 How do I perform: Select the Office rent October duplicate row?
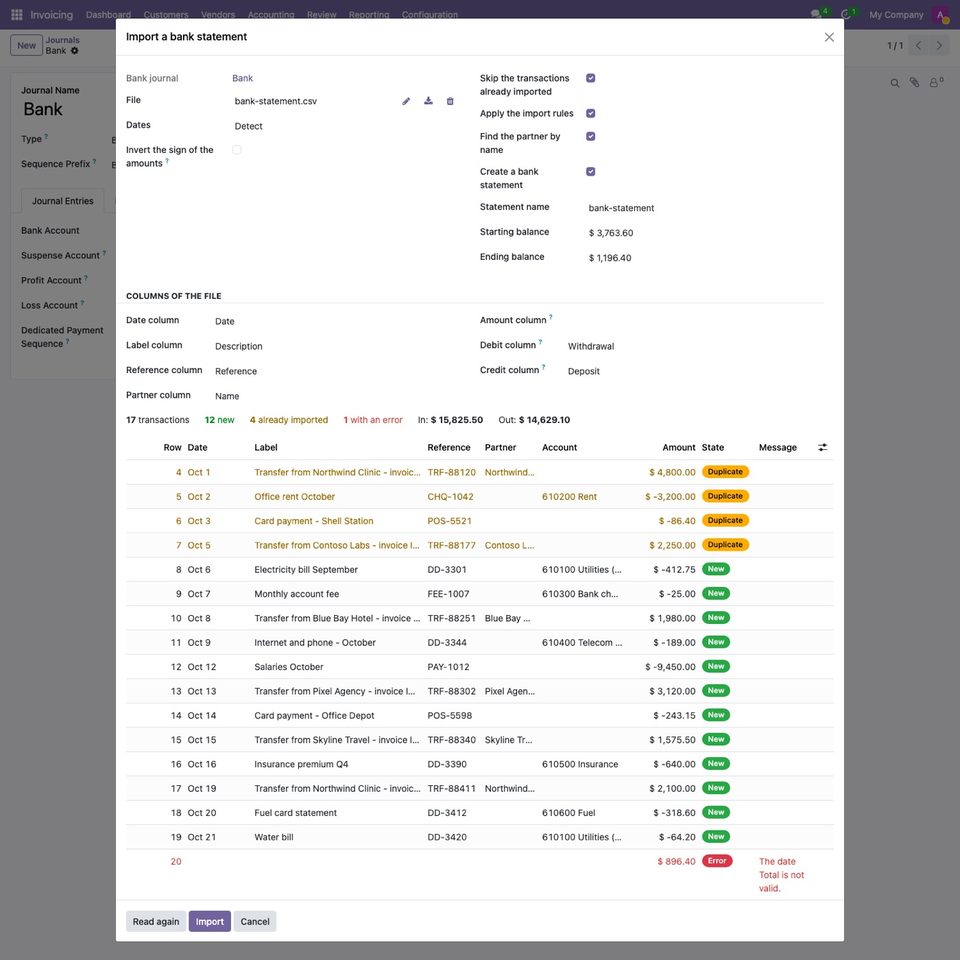[479, 497]
